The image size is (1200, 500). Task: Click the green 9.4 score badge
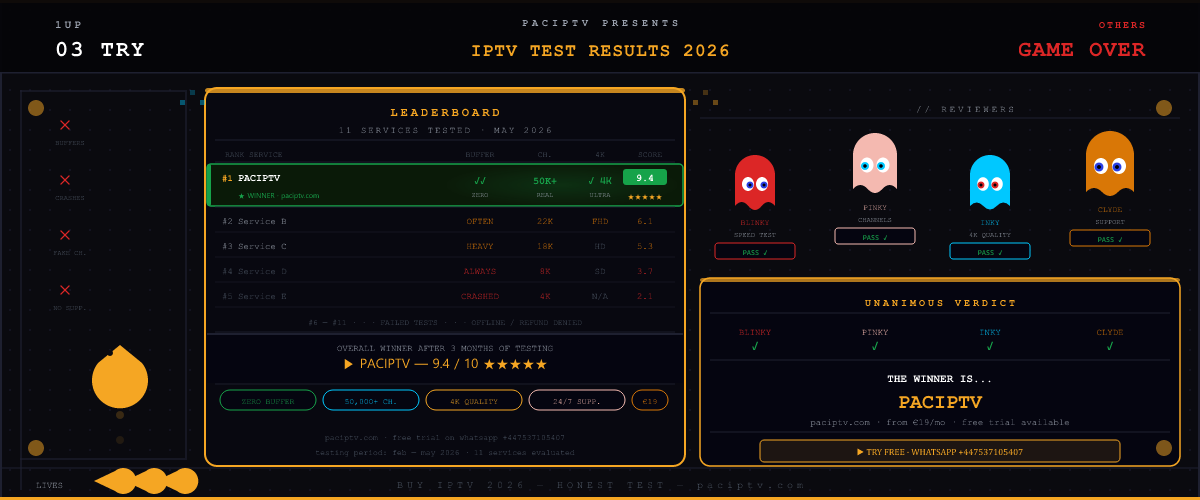[x=645, y=177]
